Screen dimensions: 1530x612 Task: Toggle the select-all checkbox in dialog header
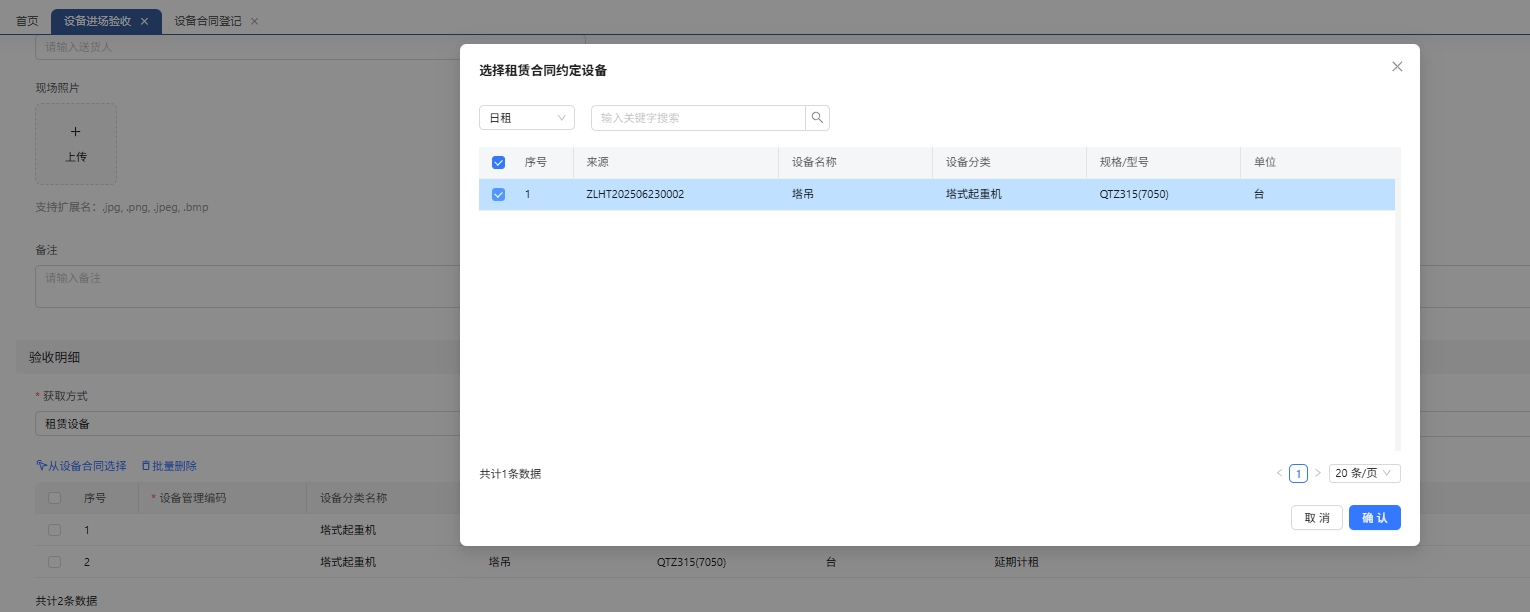(498, 162)
